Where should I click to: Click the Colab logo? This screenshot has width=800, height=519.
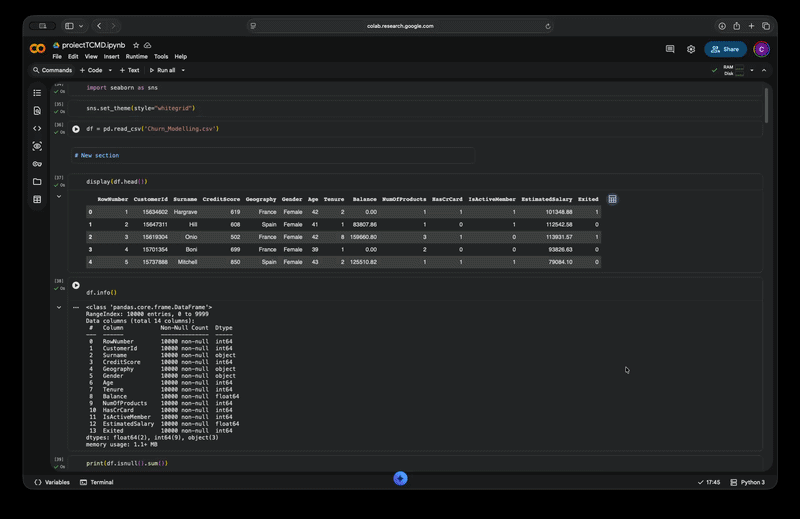click(x=37, y=48)
